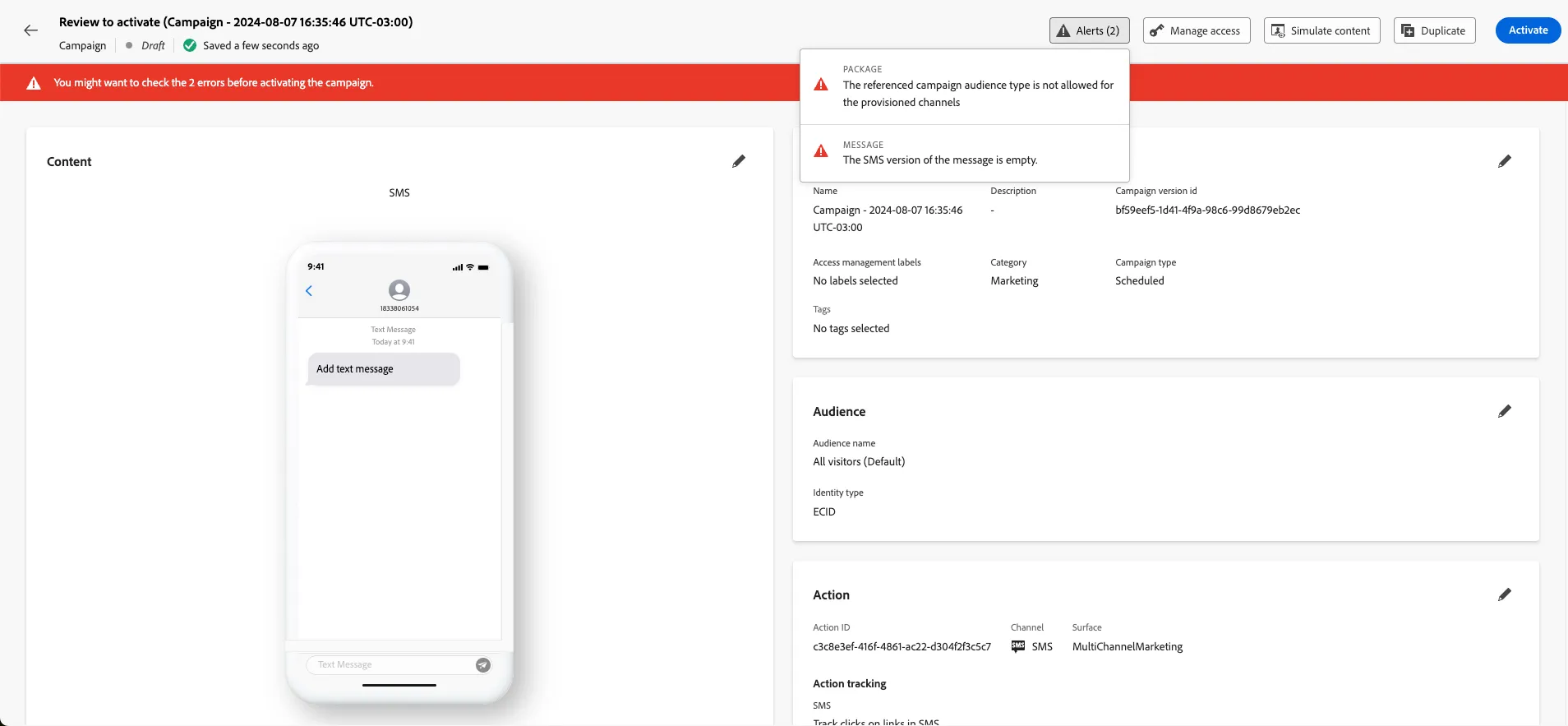This screenshot has height=726, width=1568.
Task: Click the campaign version id value
Action: click(1207, 210)
